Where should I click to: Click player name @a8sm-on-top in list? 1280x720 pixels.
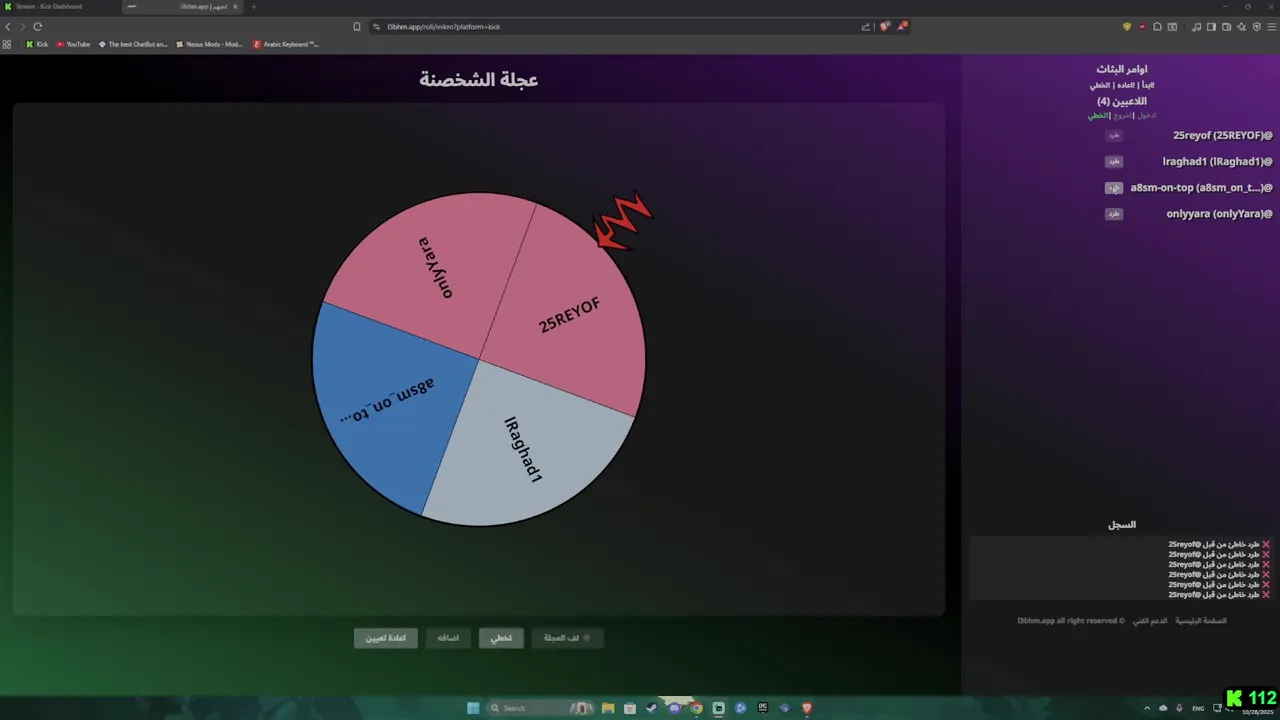tap(1201, 188)
